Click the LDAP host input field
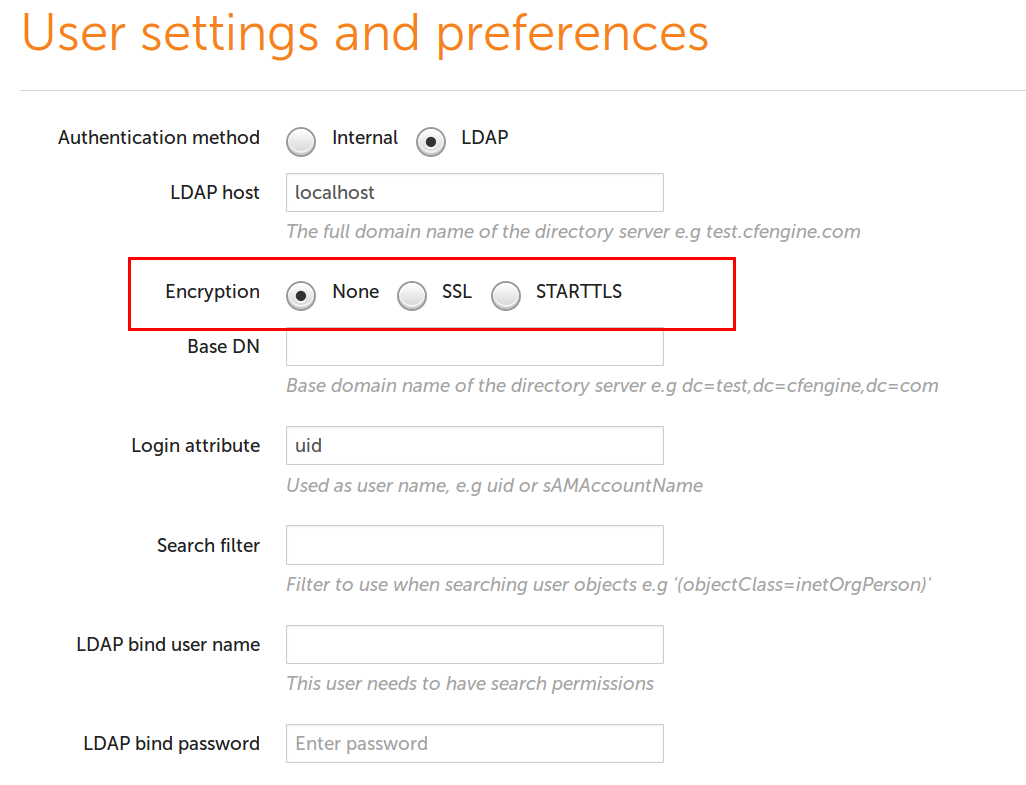Viewport: 1026px width, 785px height. pos(474,192)
